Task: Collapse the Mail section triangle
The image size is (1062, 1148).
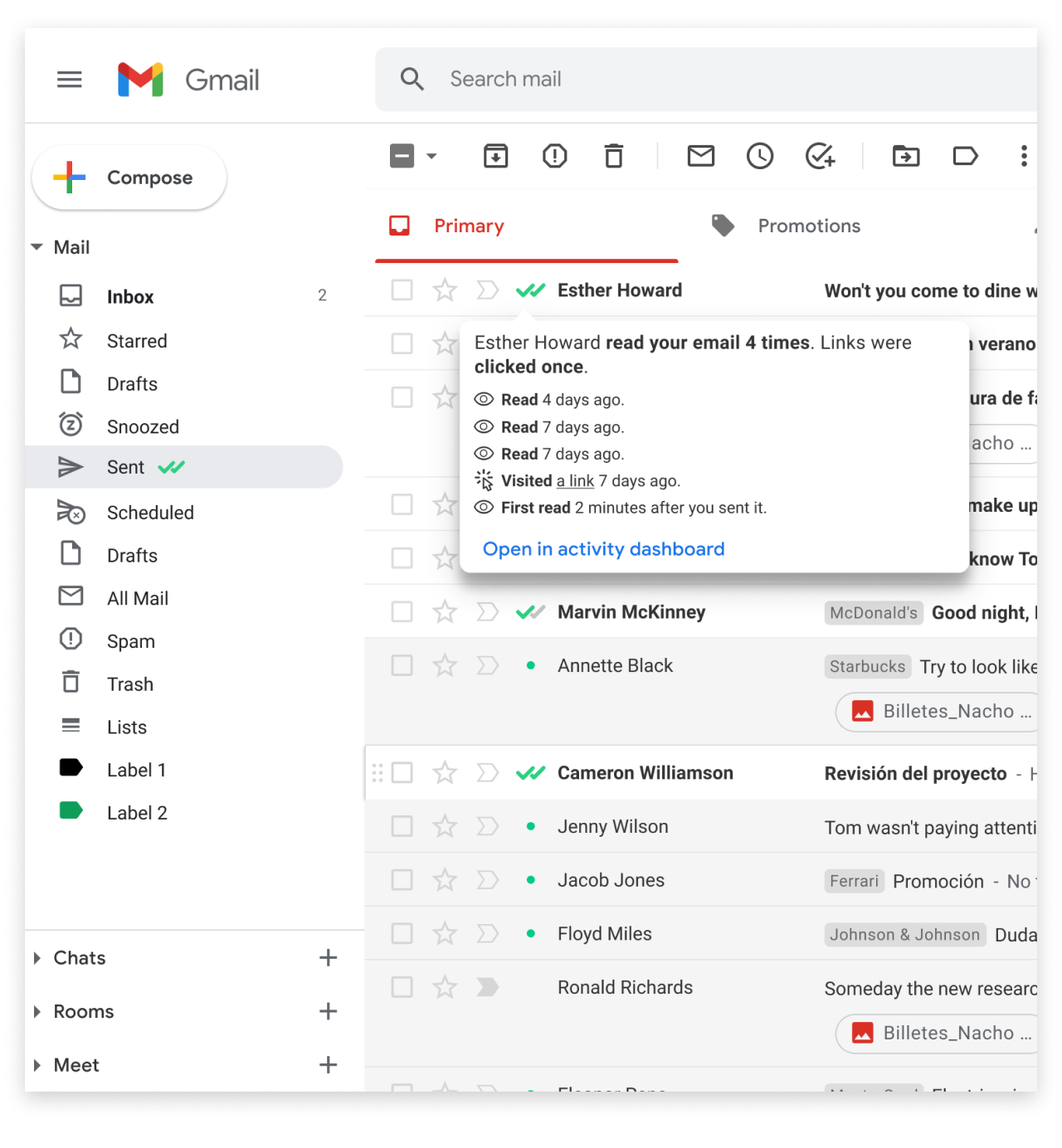Action: [37, 247]
